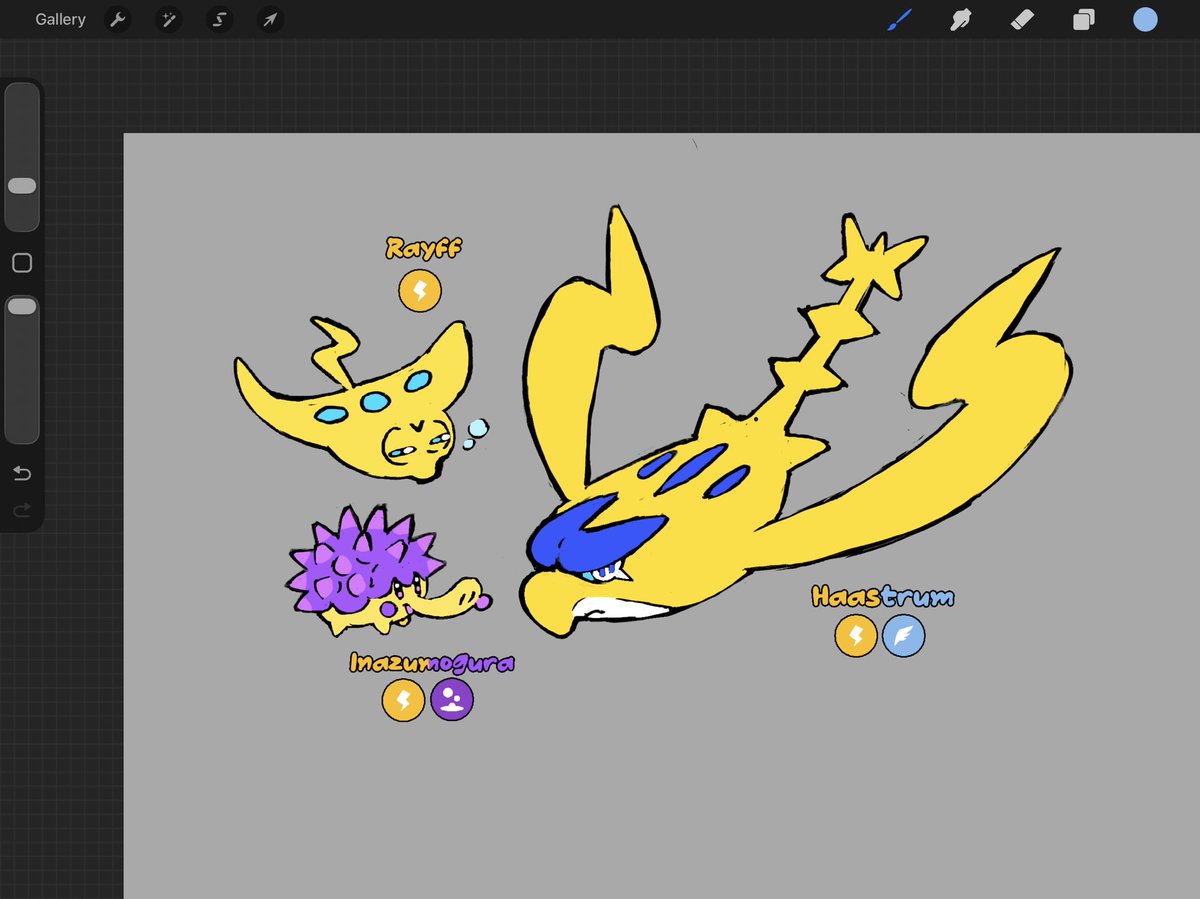This screenshot has width=1200, height=899.
Task: Click the Inazumogura name text
Action: 431,662
